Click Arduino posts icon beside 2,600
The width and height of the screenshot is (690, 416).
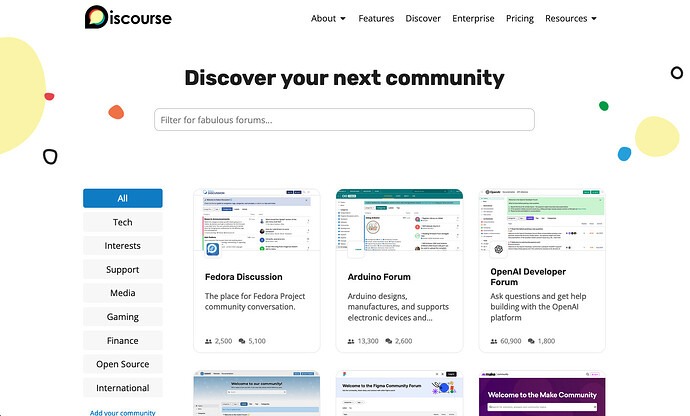tap(389, 341)
